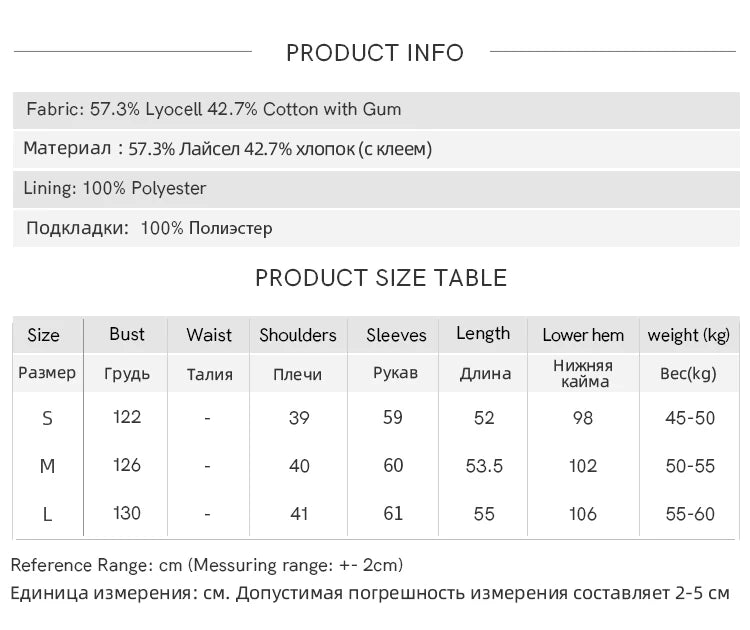Click the weight (kg) column header

click(689, 335)
